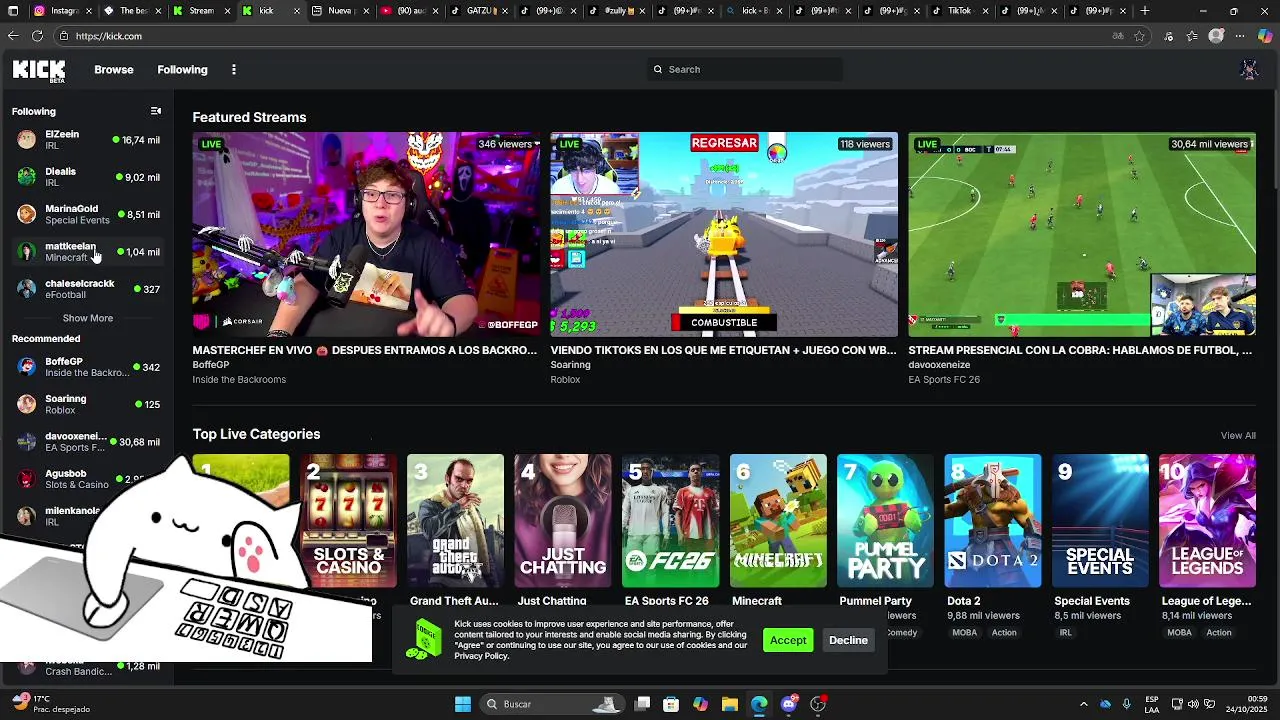Open the user profile avatar menu
Screen dimensions: 1280x720
[1249, 69]
